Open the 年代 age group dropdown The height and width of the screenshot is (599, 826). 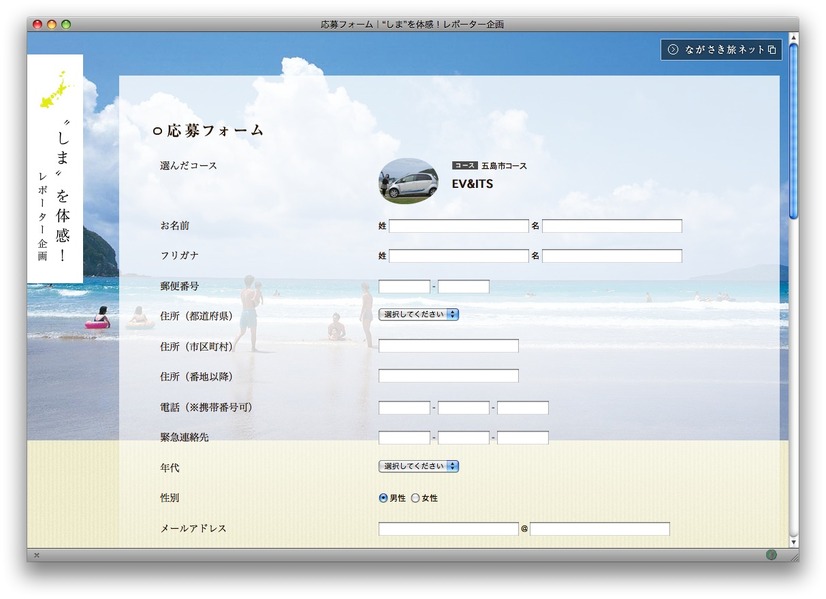coord(418,466)
